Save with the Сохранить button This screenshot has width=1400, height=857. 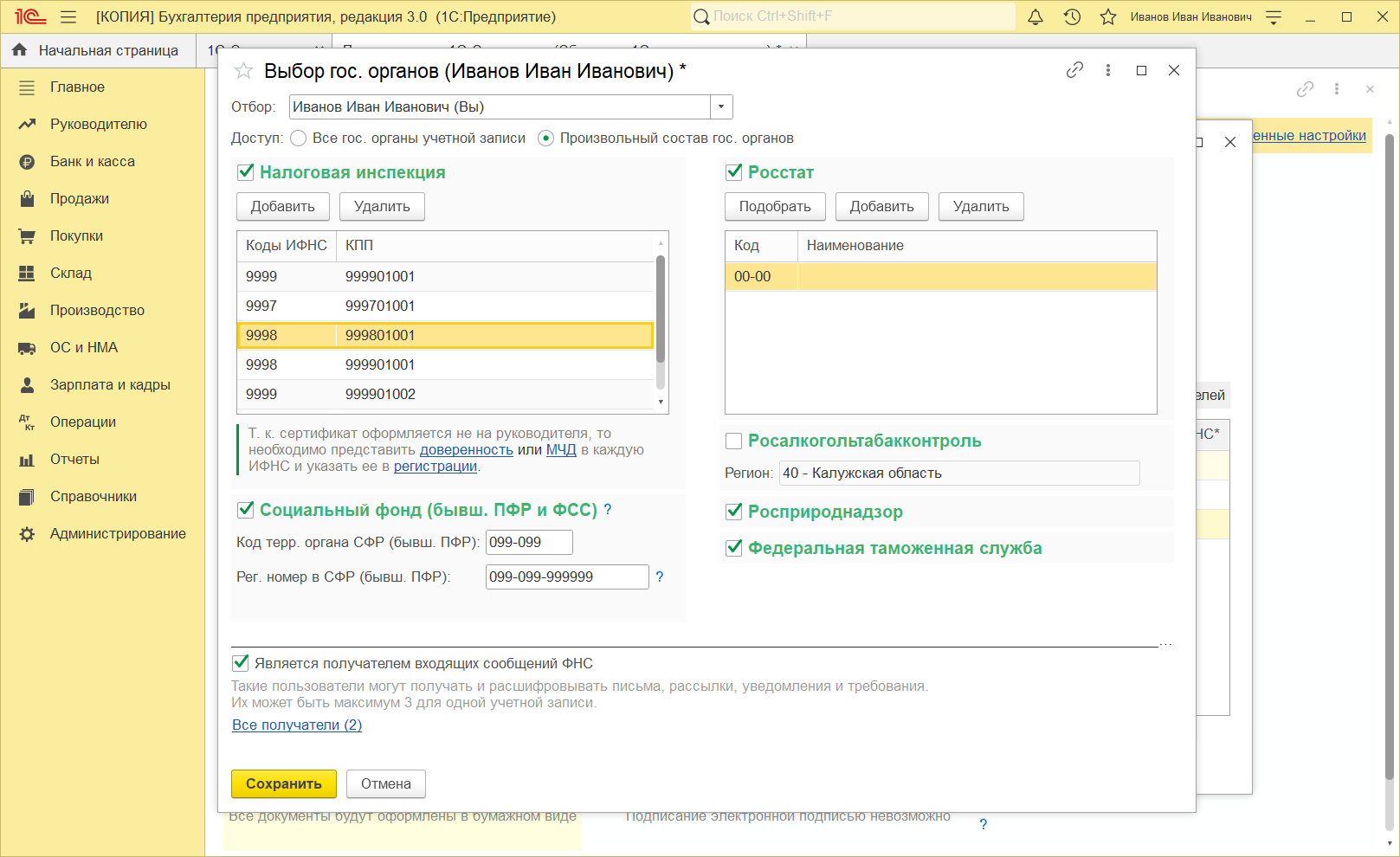[283, 783]
